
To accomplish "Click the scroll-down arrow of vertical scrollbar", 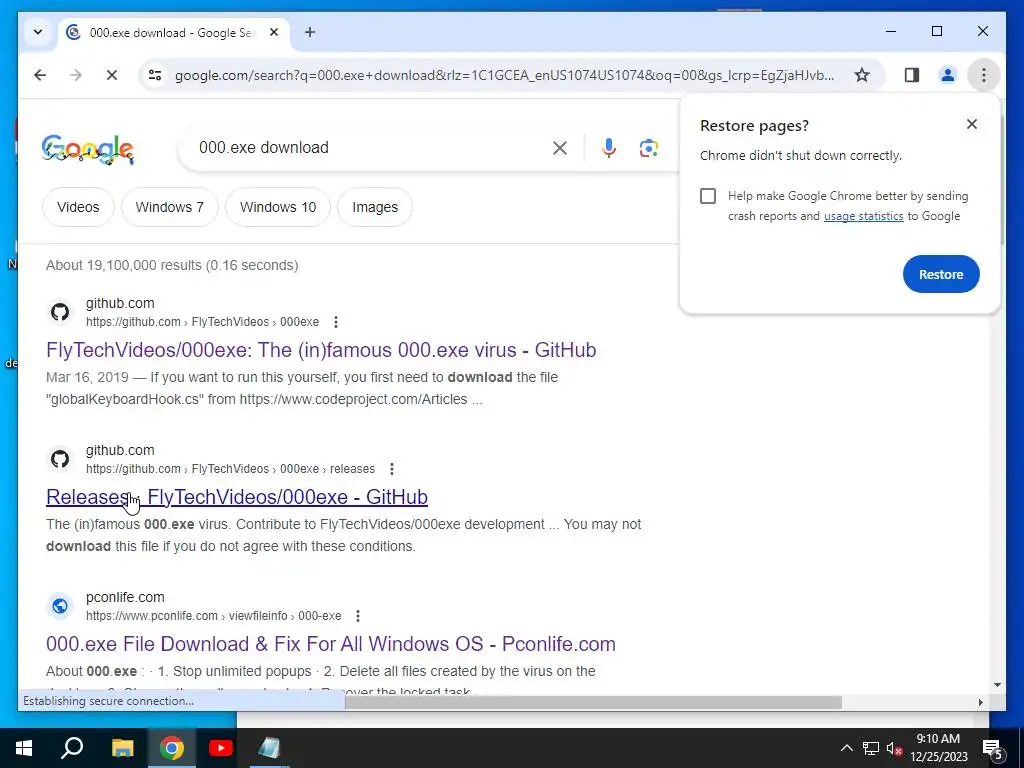I will 997,685.
